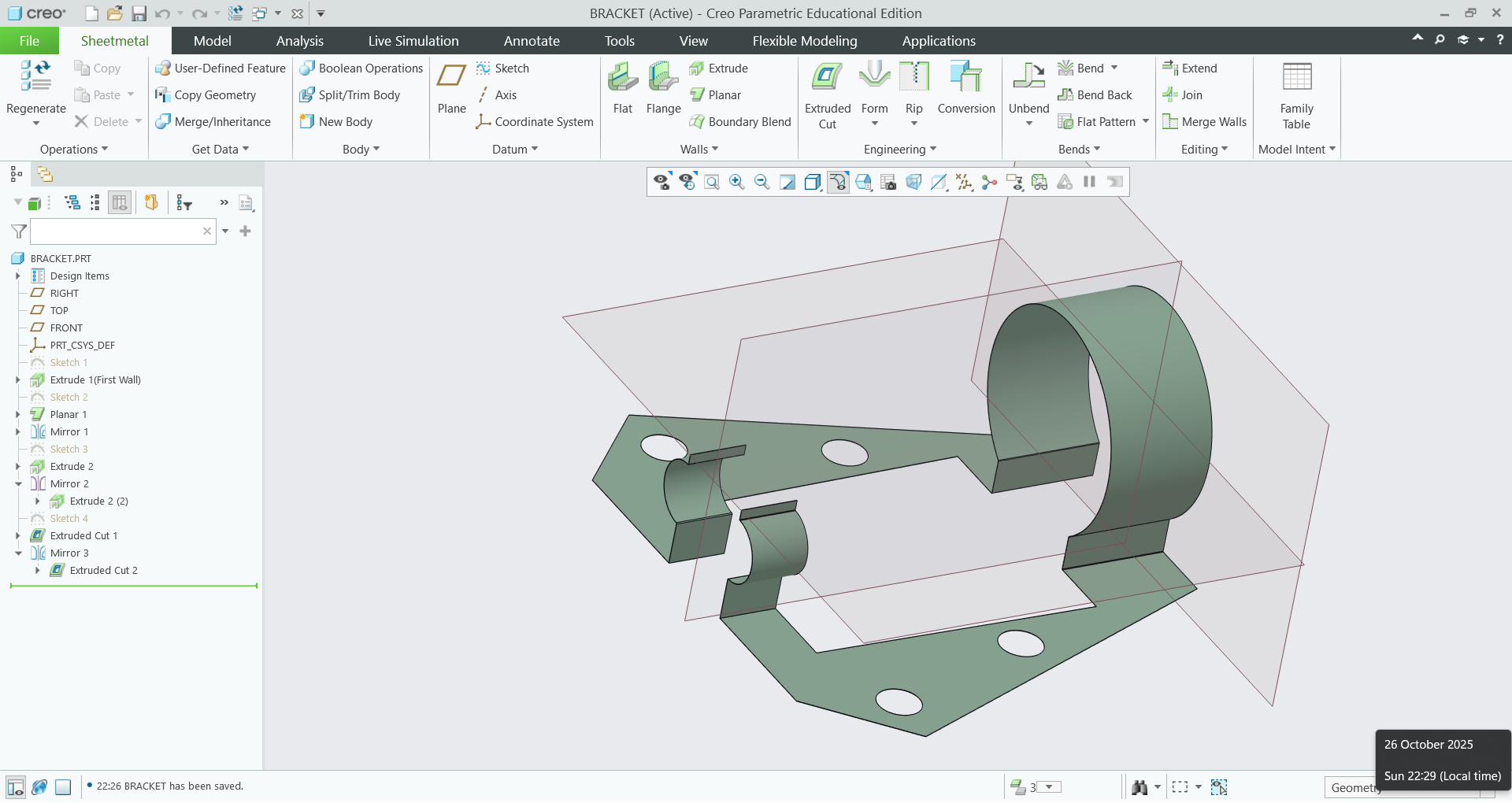This screenshot has height=803, width=1512.
Task: Toggle the web browser pane
Action: [x=39, y=786]
